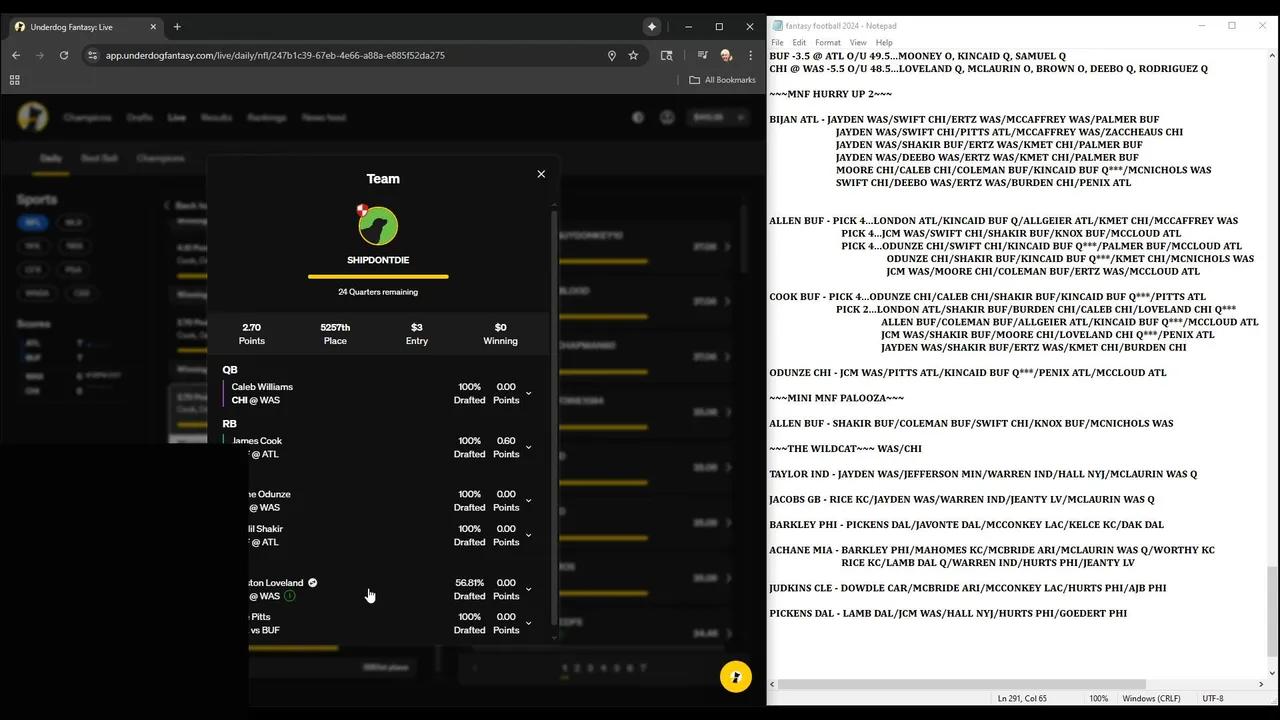This screenshot has width=1280, height=720.
Task: Click the Team popup scroll-down arrow
Action: [x=554, y=636]
